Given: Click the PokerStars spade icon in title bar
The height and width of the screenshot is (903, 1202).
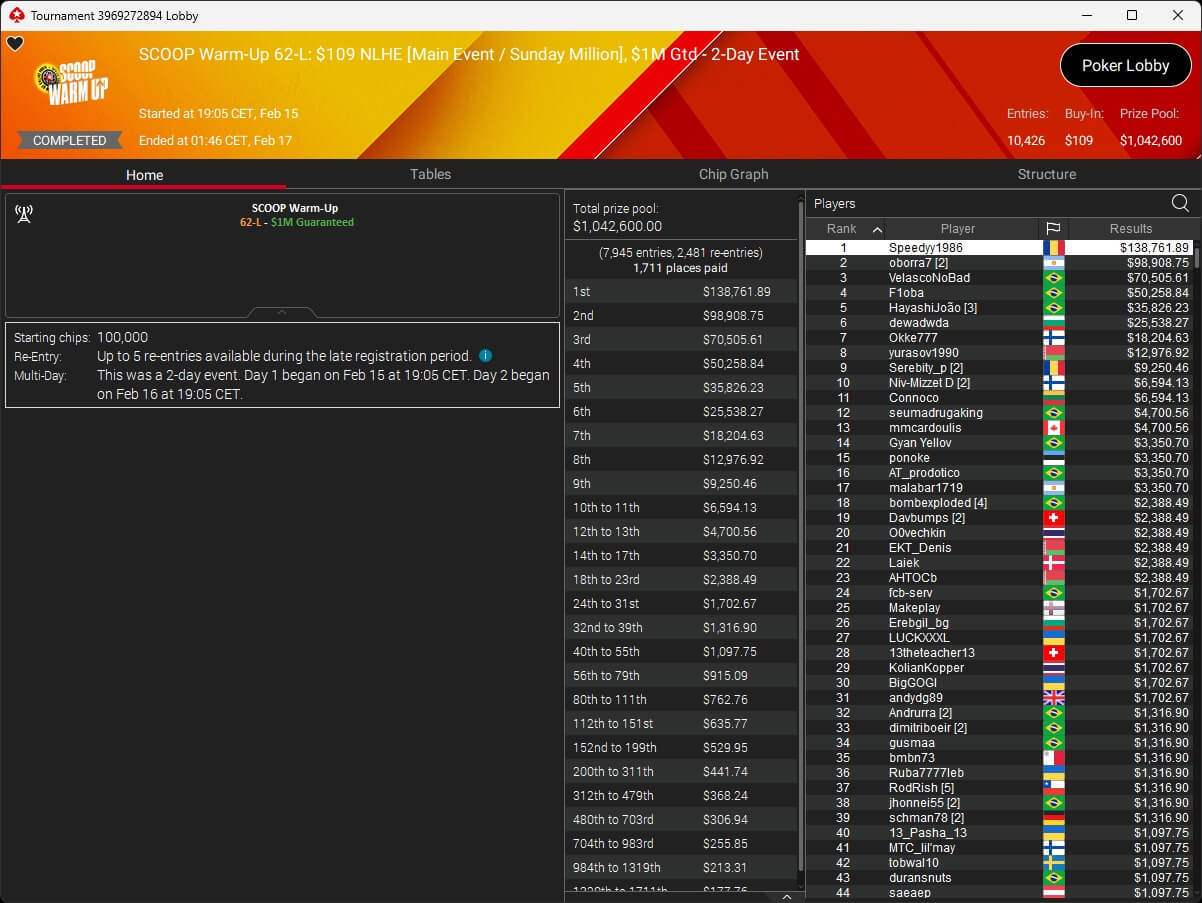Looking at the screenshot, I should (x=15, y=15).
